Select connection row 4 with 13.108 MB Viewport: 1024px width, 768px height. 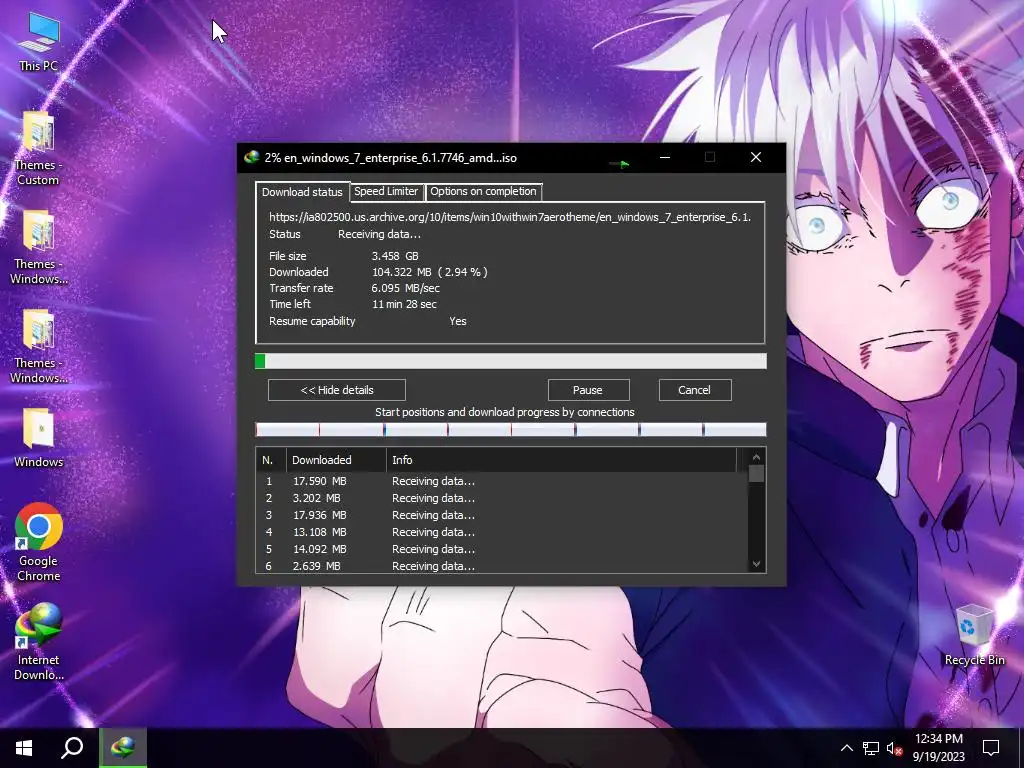(502, 532)
